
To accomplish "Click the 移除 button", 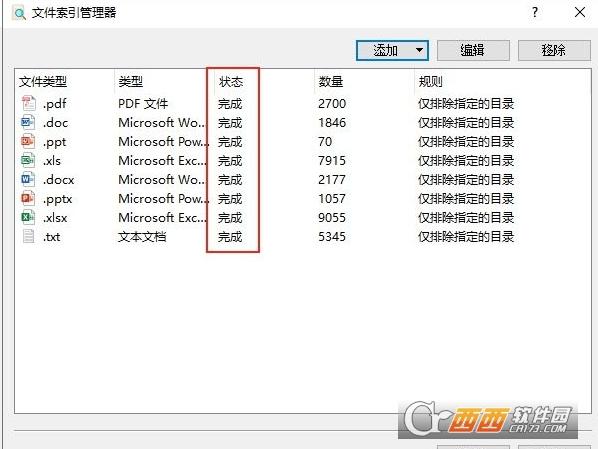I will tap(554, 50).
